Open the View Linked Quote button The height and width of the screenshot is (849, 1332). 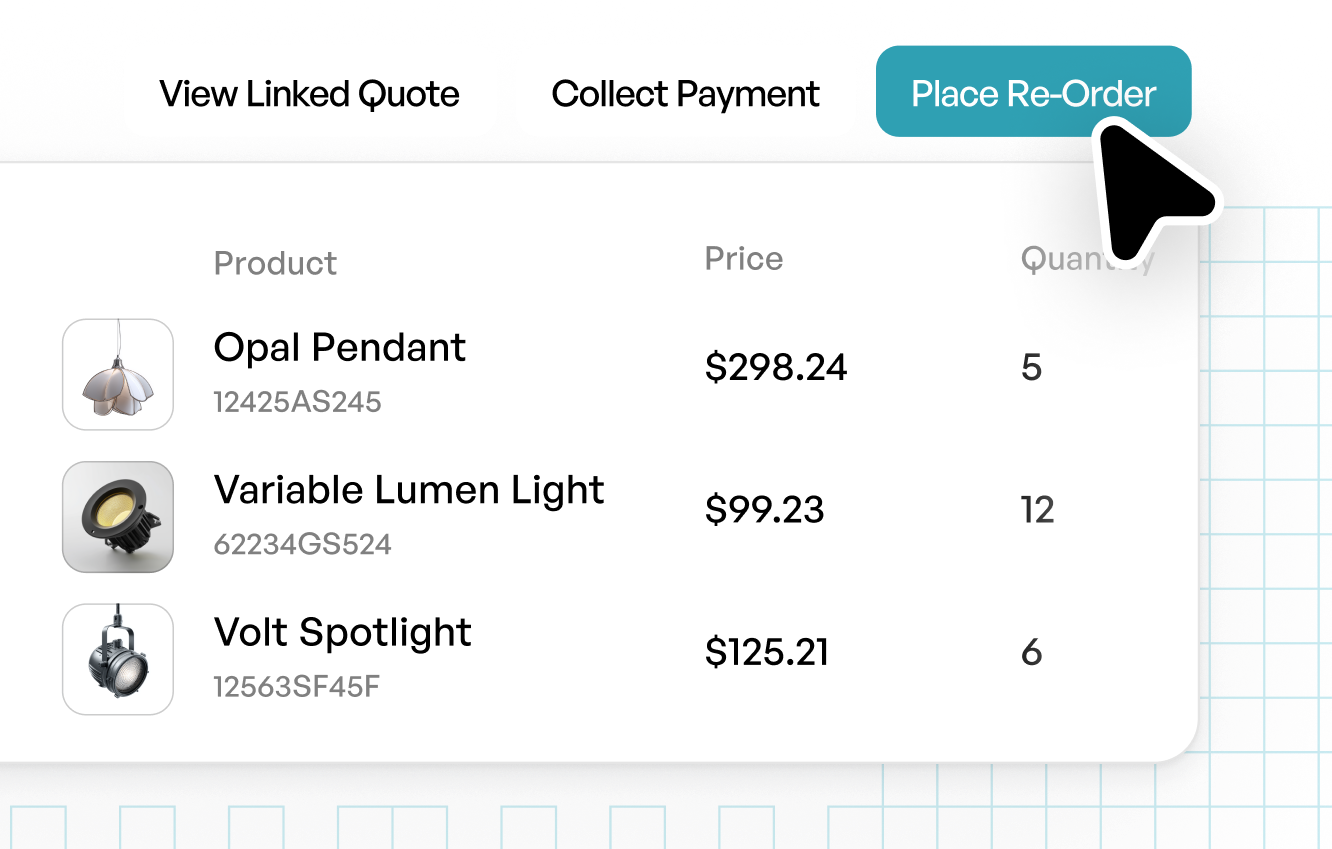(309, 93)
